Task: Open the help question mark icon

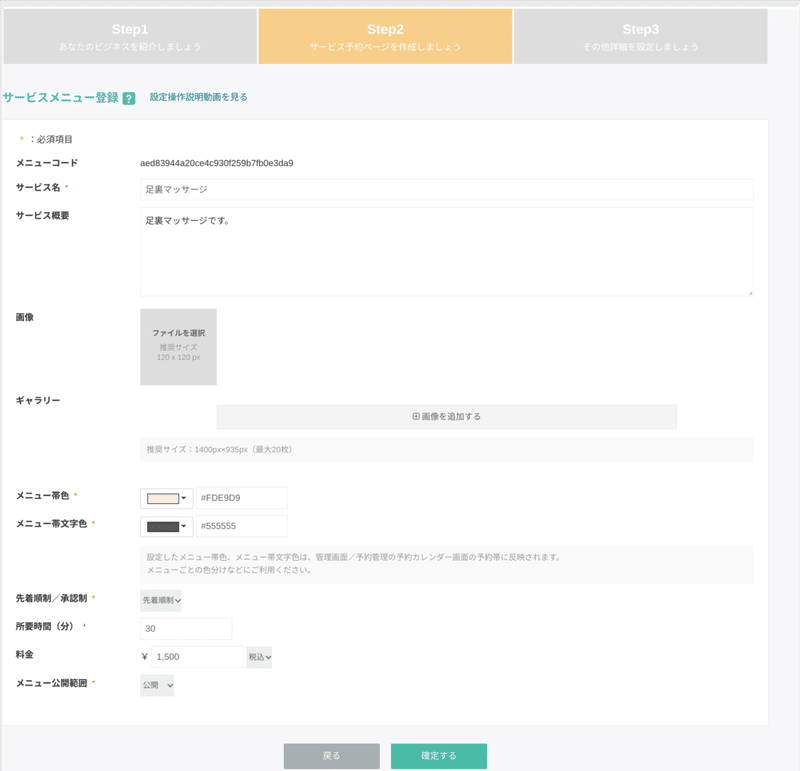Action: (x=129, y=98)
